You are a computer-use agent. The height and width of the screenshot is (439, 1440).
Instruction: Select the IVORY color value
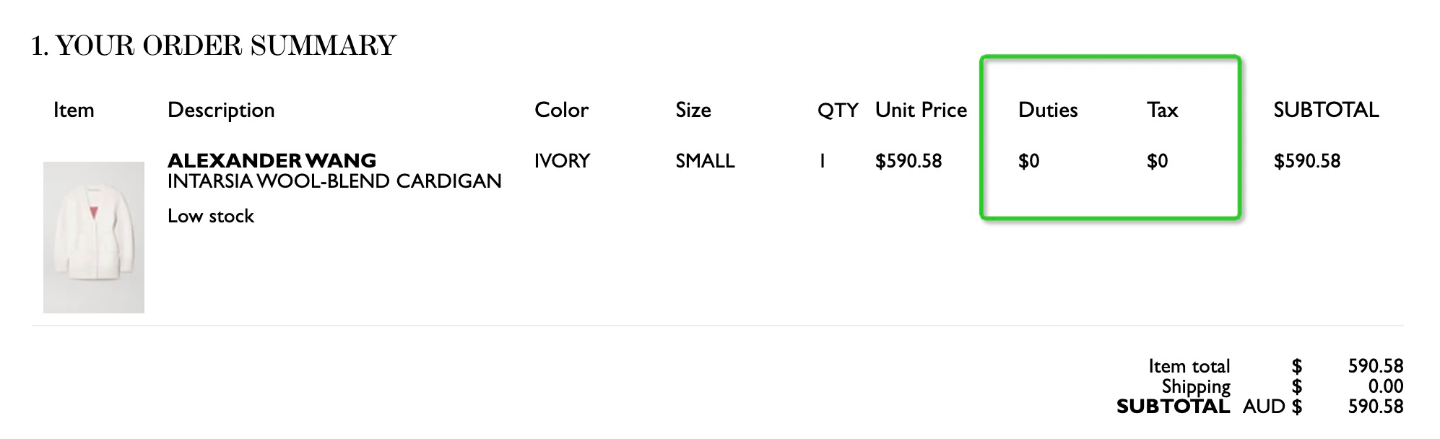coord(562,161)
